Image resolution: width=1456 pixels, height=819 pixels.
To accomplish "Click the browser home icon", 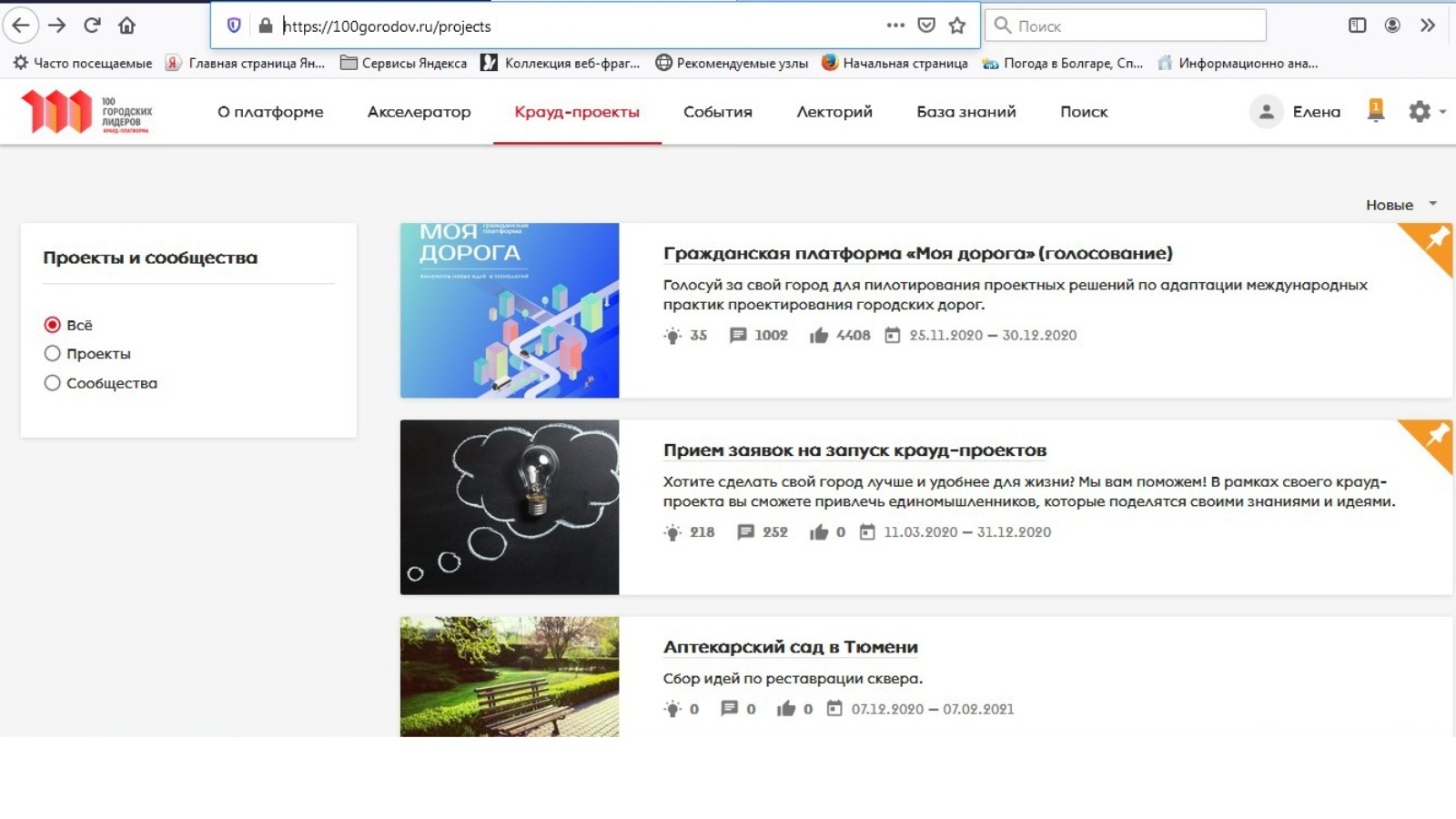I will 126,25.
